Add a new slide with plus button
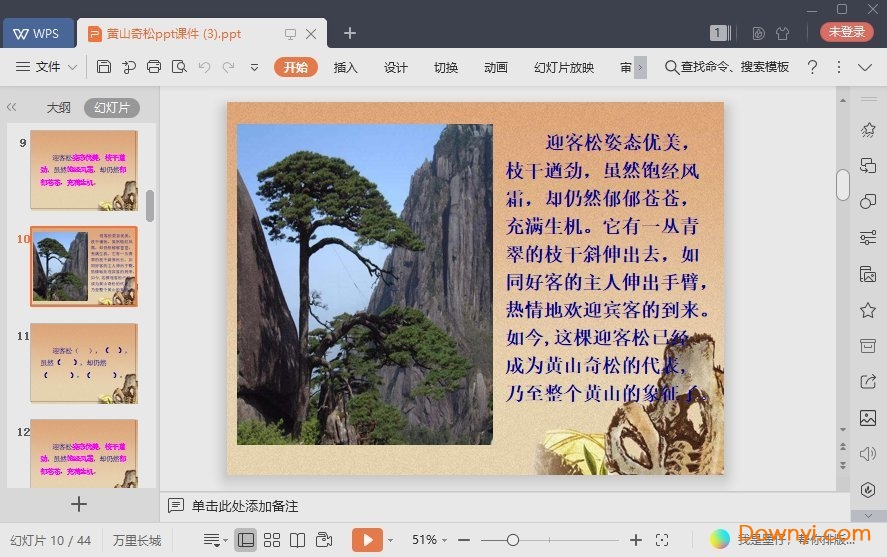This screenshot has height=557, width=887. click(79, 504)
